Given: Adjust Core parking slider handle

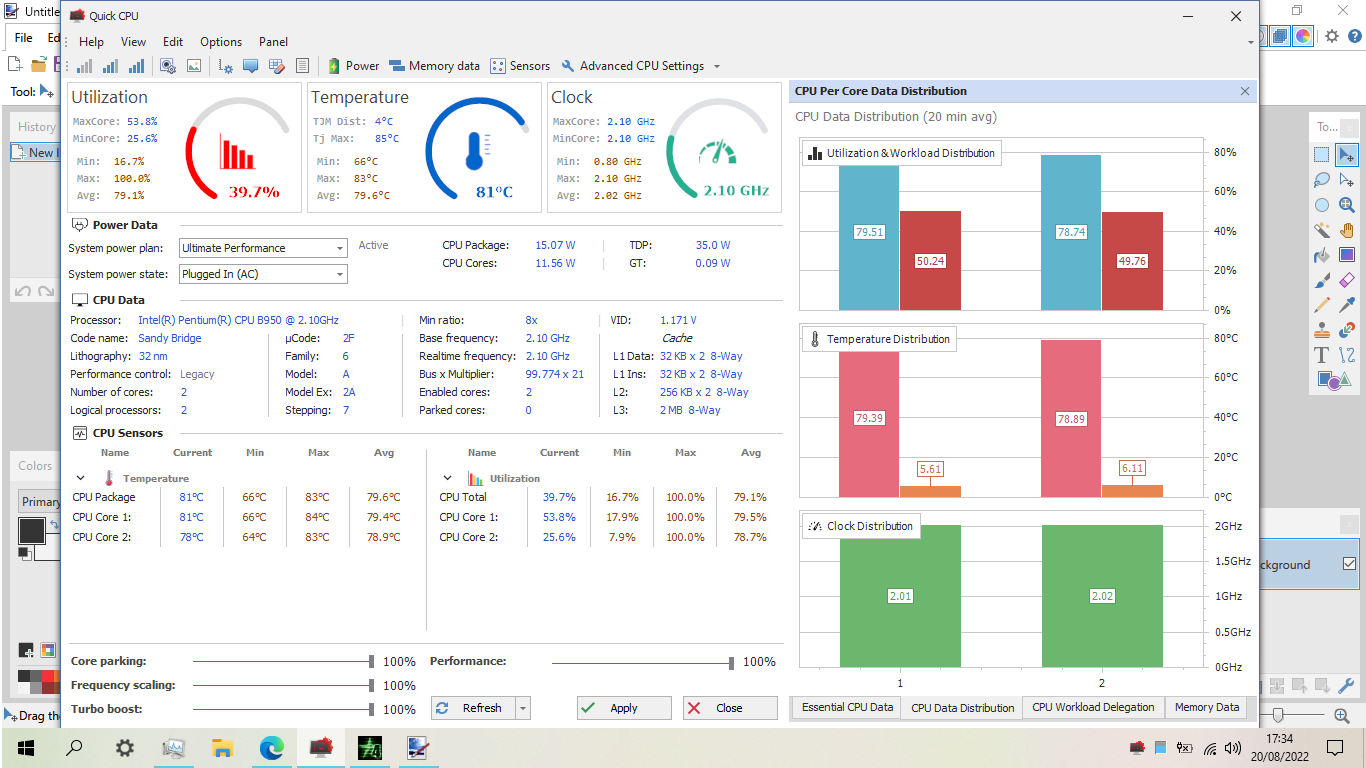Looking at the screenshot, I should (371, 662).
